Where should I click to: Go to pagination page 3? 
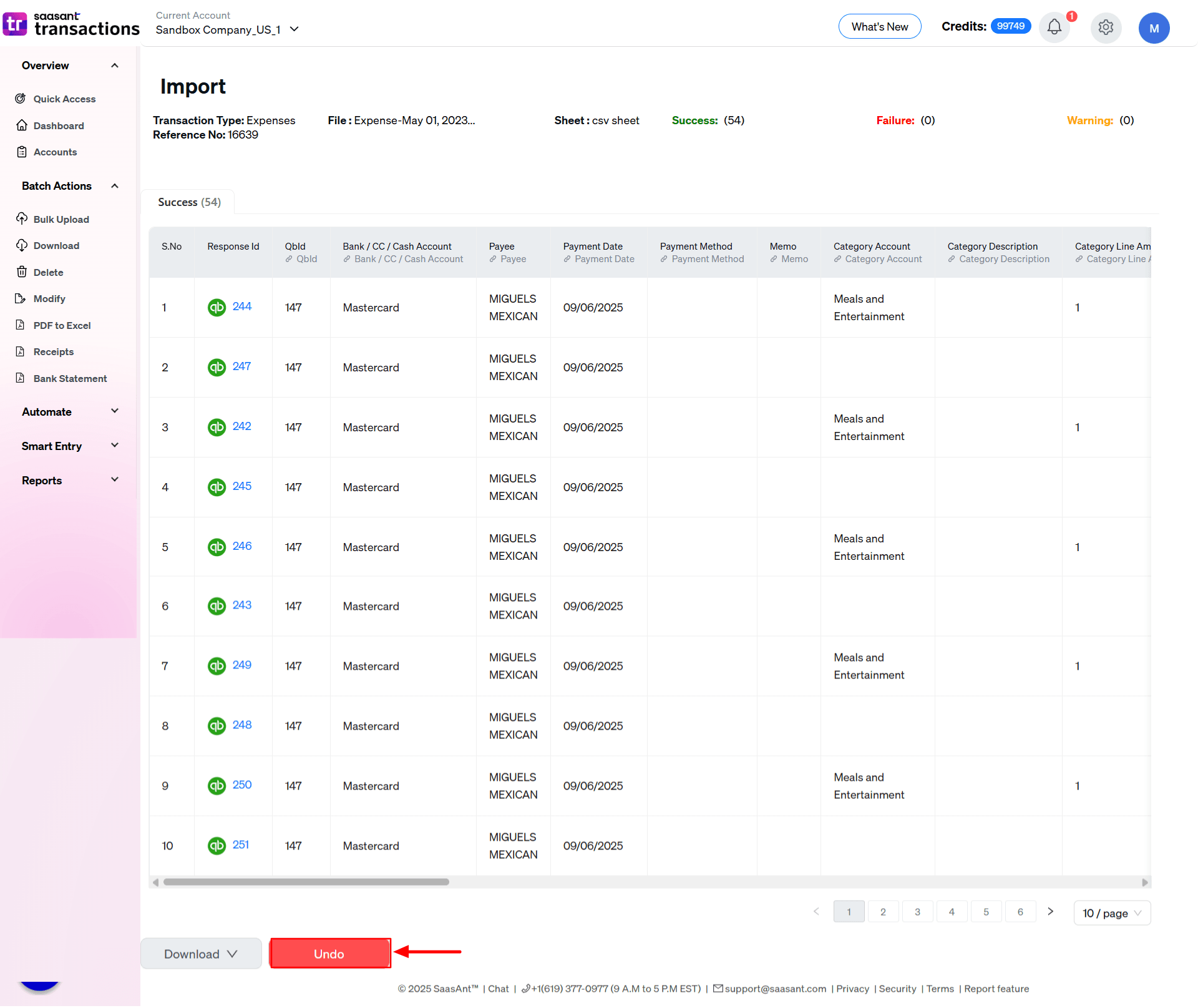(x=917, y=912)
